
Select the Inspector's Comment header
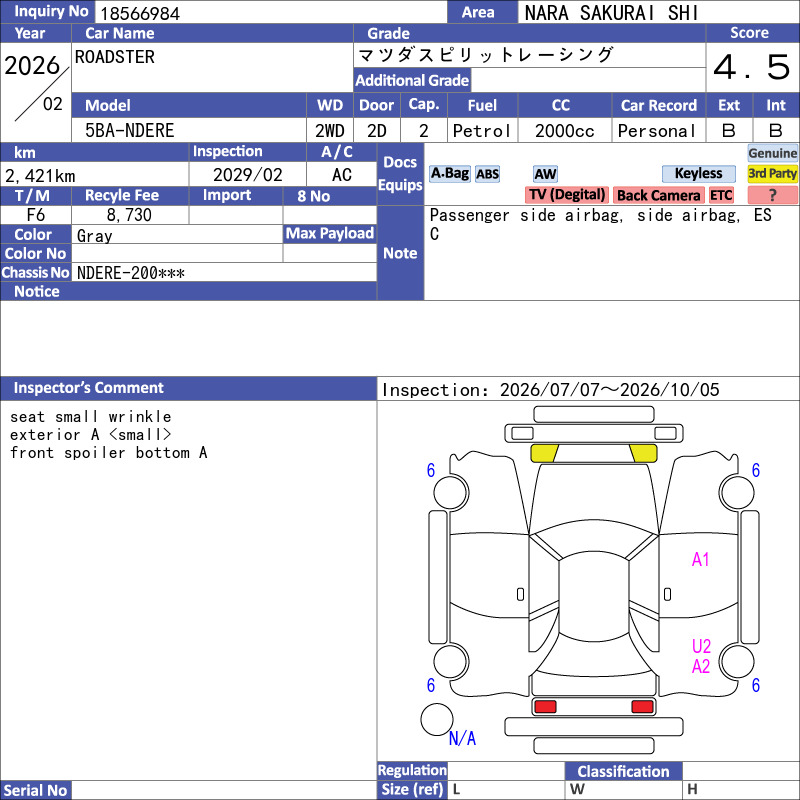point(188,388)
